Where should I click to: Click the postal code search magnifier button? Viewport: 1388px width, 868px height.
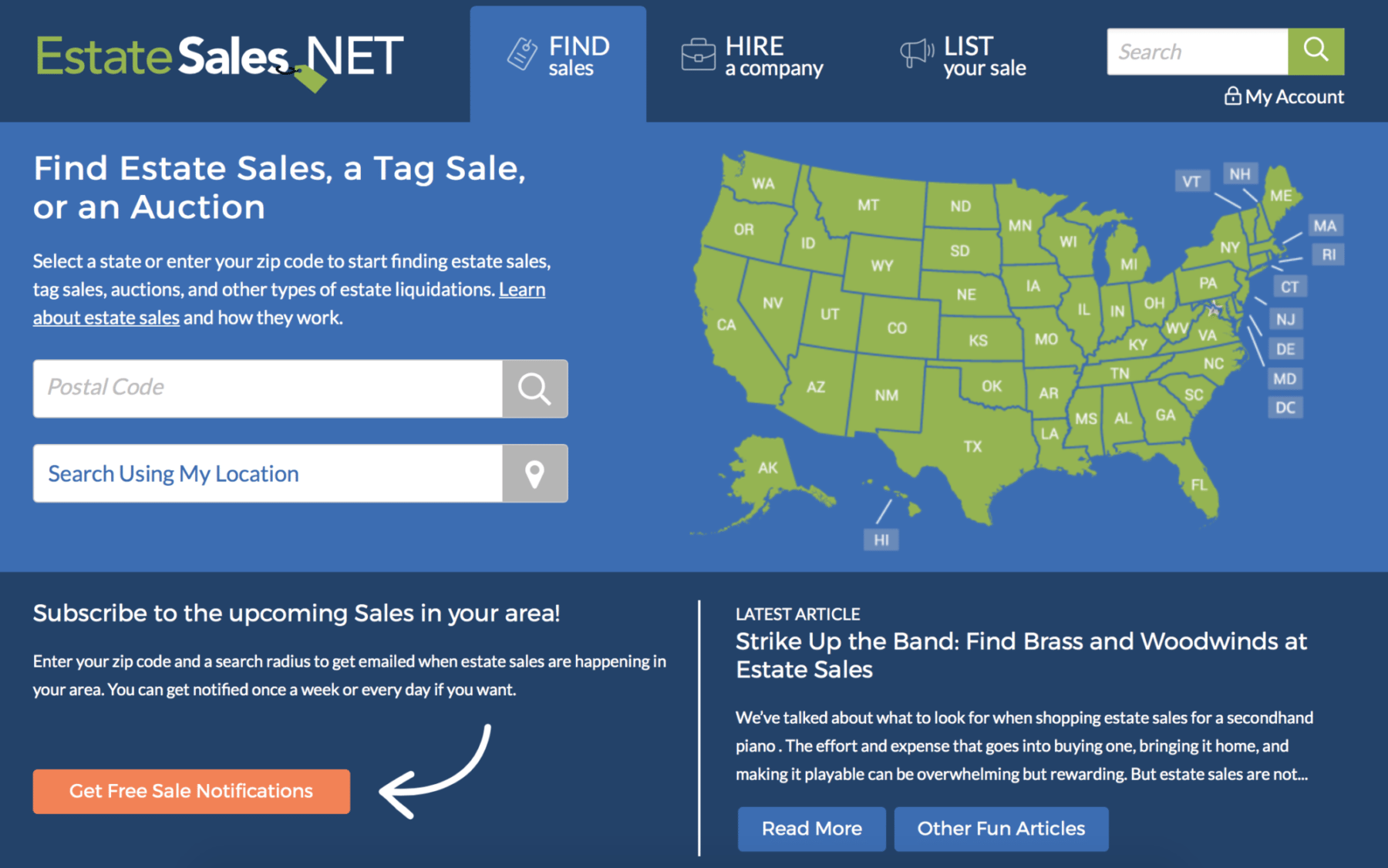pyautogui.click(x=534, y=389)
